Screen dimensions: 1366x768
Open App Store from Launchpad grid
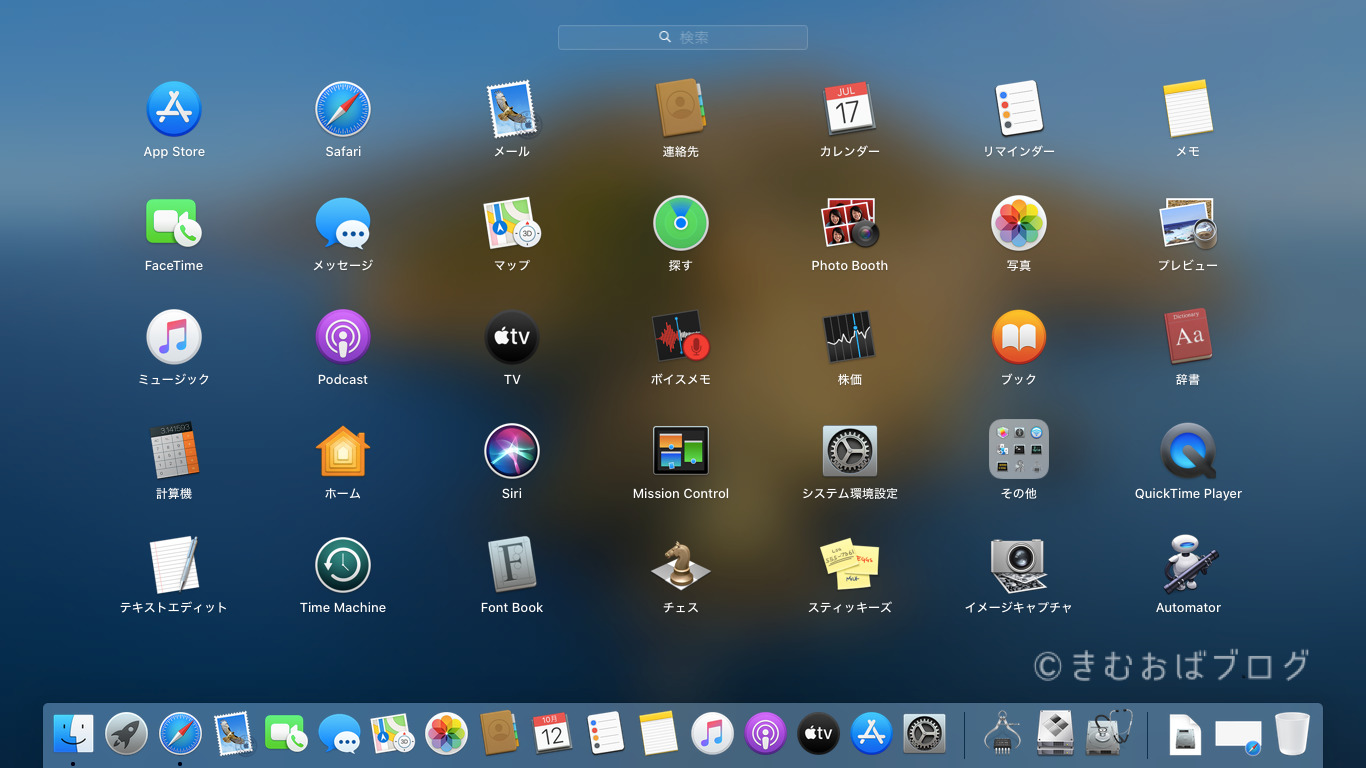pos(174,109)
